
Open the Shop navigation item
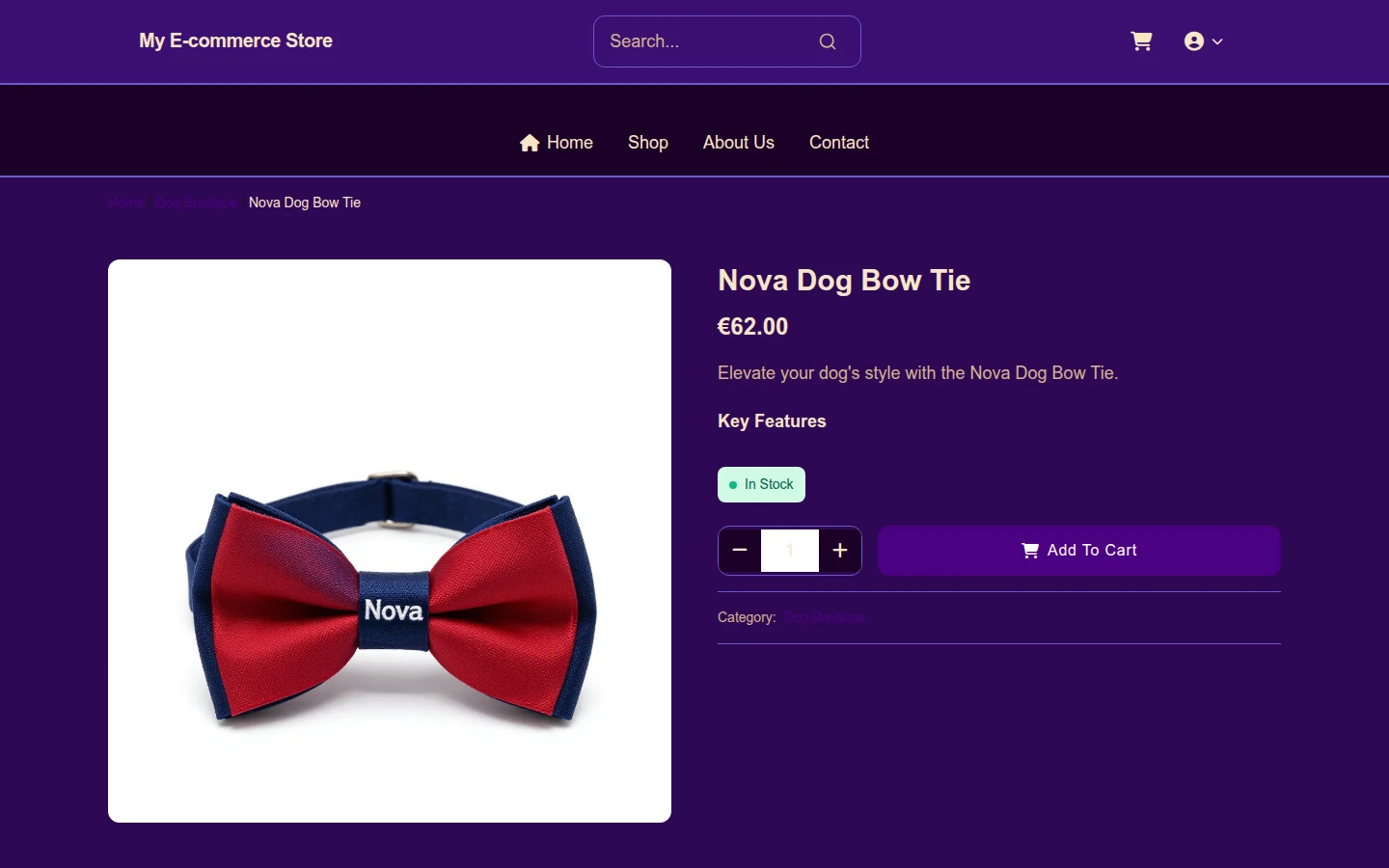pyautogui.click(x=648, y=143)
